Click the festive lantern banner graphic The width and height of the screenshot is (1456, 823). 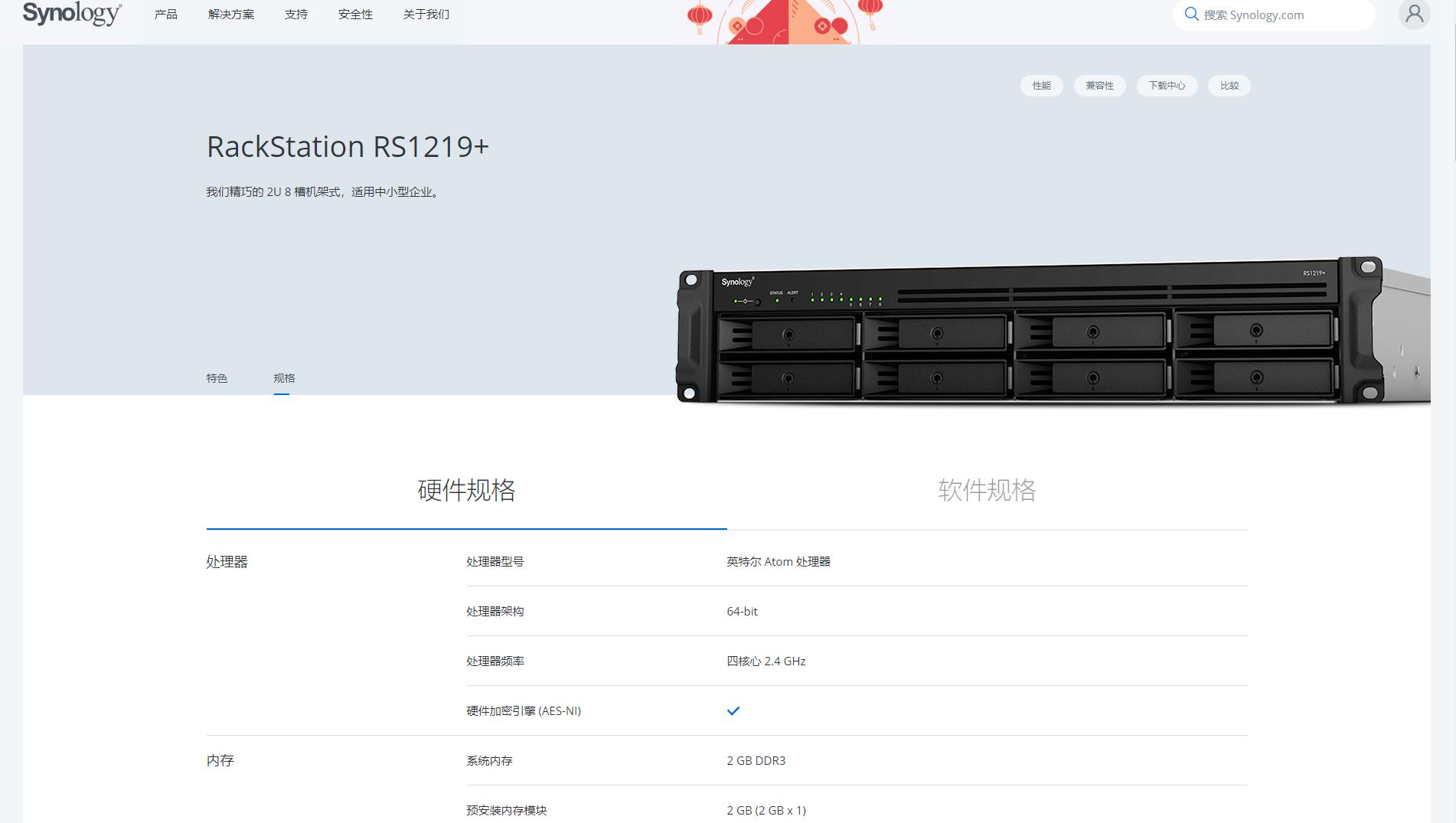click(x=787, y=21)
